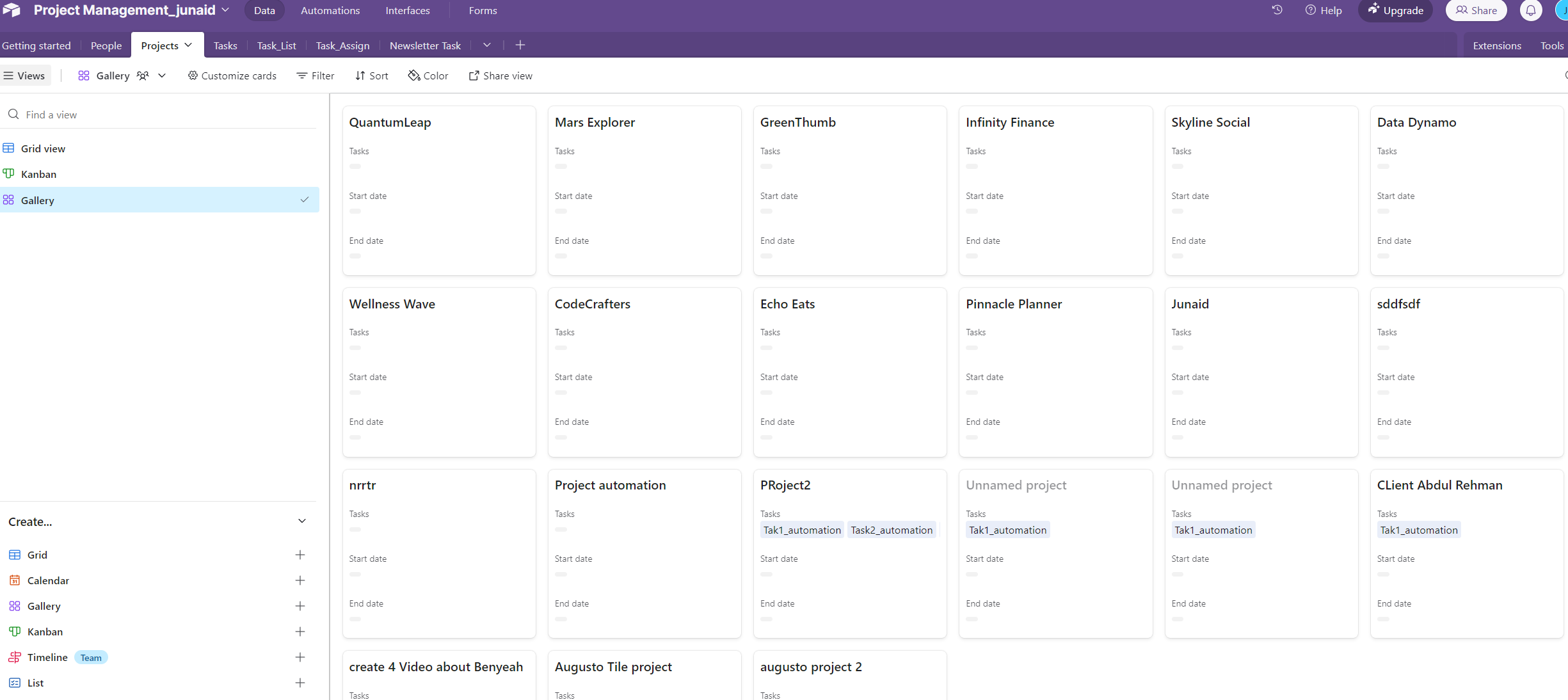Screen dimensions: 1568x700
Task: Open the Getting started table tab
Action: [36, 45]
